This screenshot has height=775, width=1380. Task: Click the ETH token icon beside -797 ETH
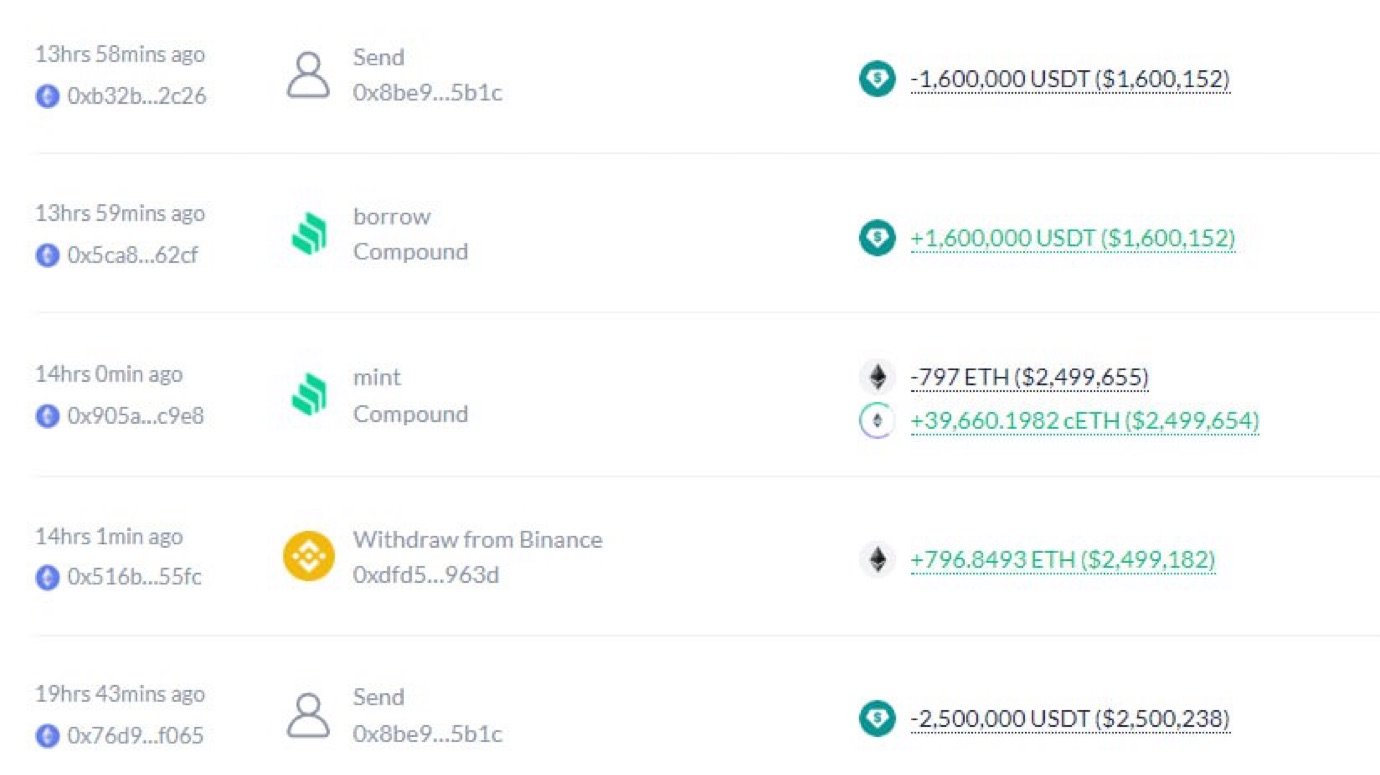(877, 377)
